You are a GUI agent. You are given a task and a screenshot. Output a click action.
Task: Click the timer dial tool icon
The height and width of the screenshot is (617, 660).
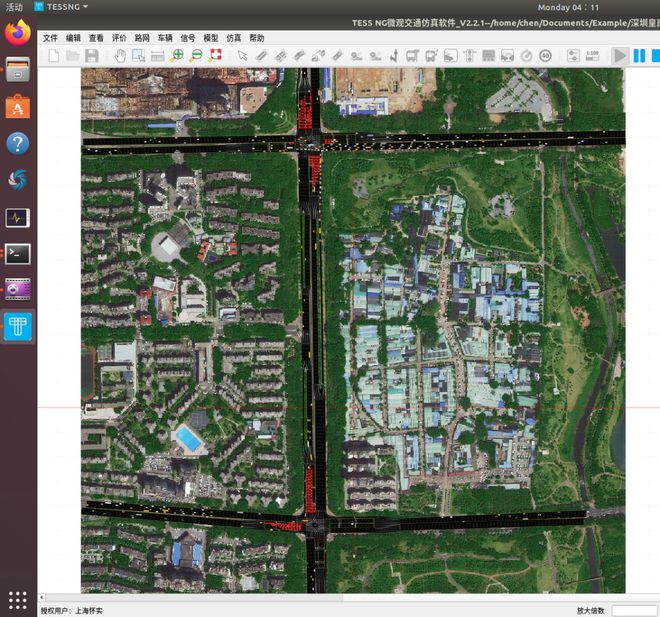526,56
